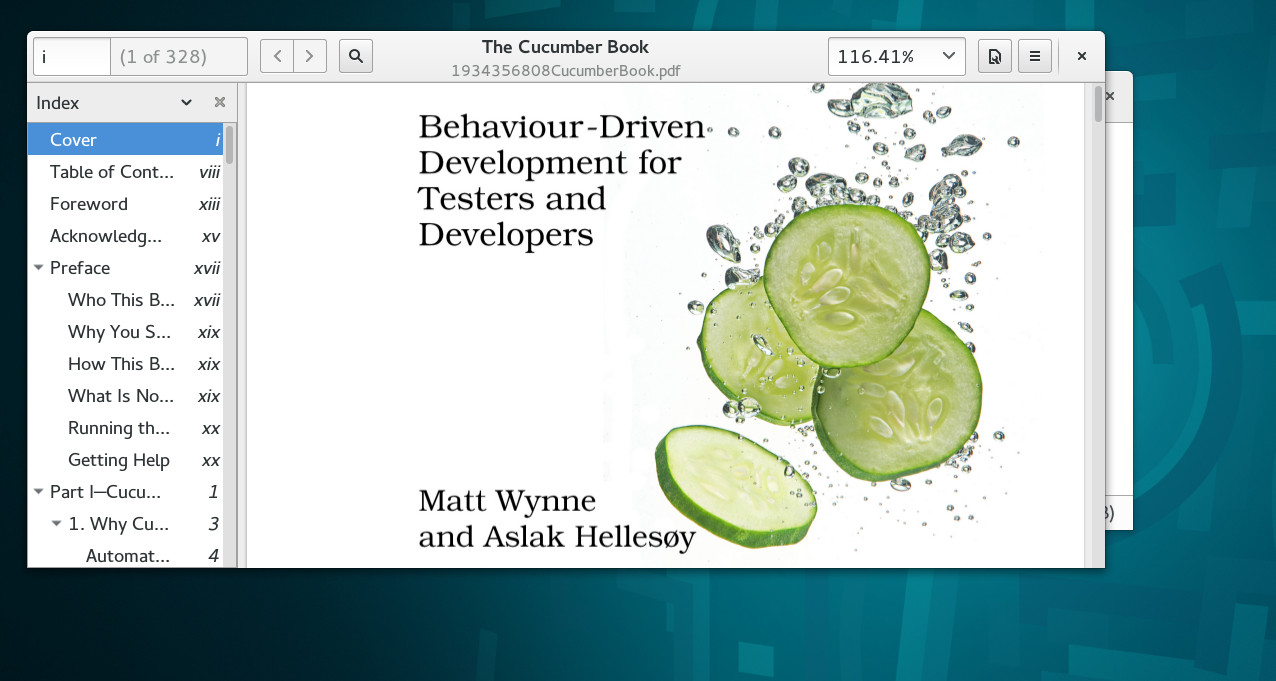Screen dimensions: 1276x681
Task: Go to Running th... section
Action: coord(125,428)
